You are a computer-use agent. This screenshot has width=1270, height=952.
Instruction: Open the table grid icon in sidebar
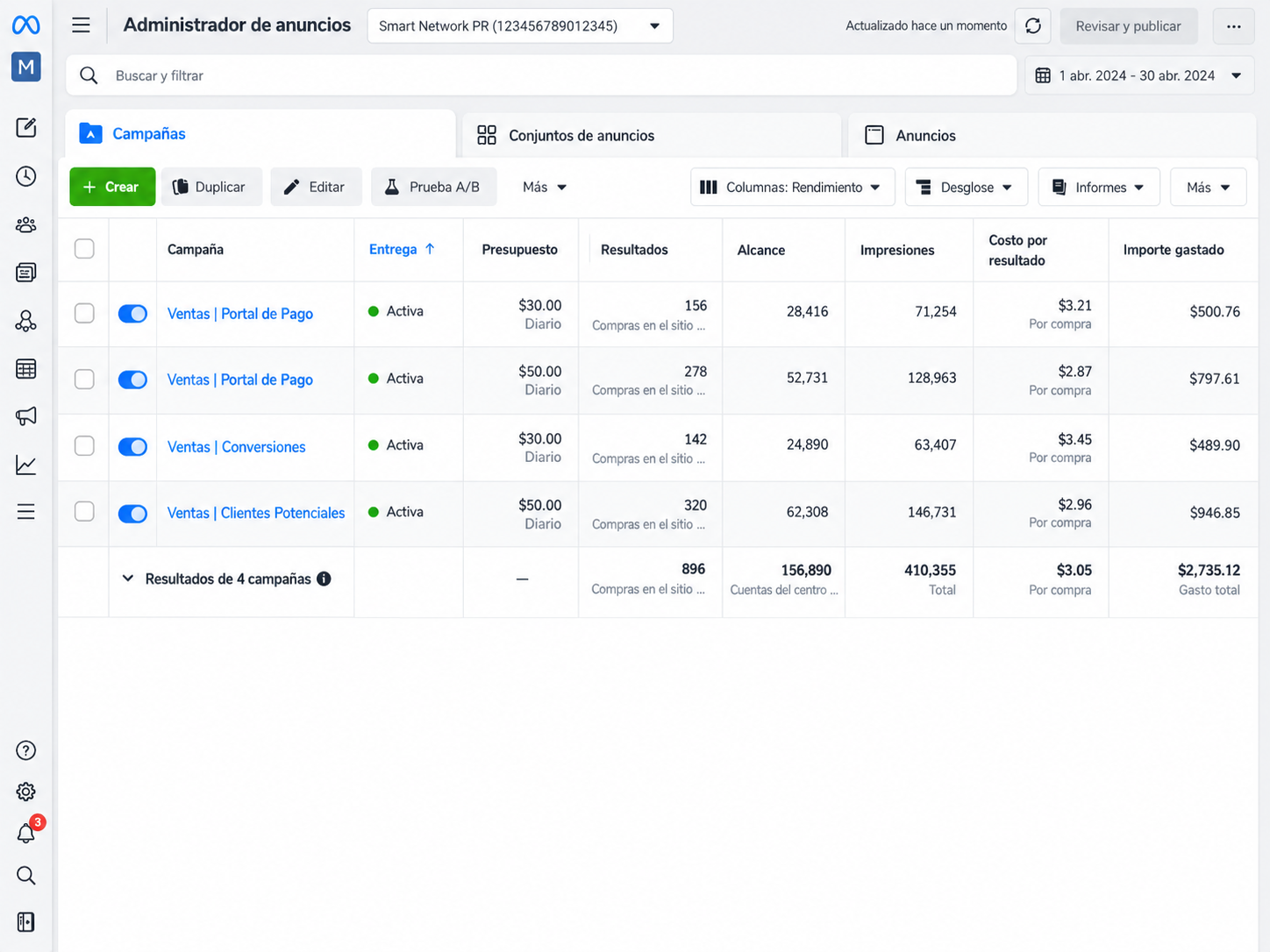pos(26,369)
